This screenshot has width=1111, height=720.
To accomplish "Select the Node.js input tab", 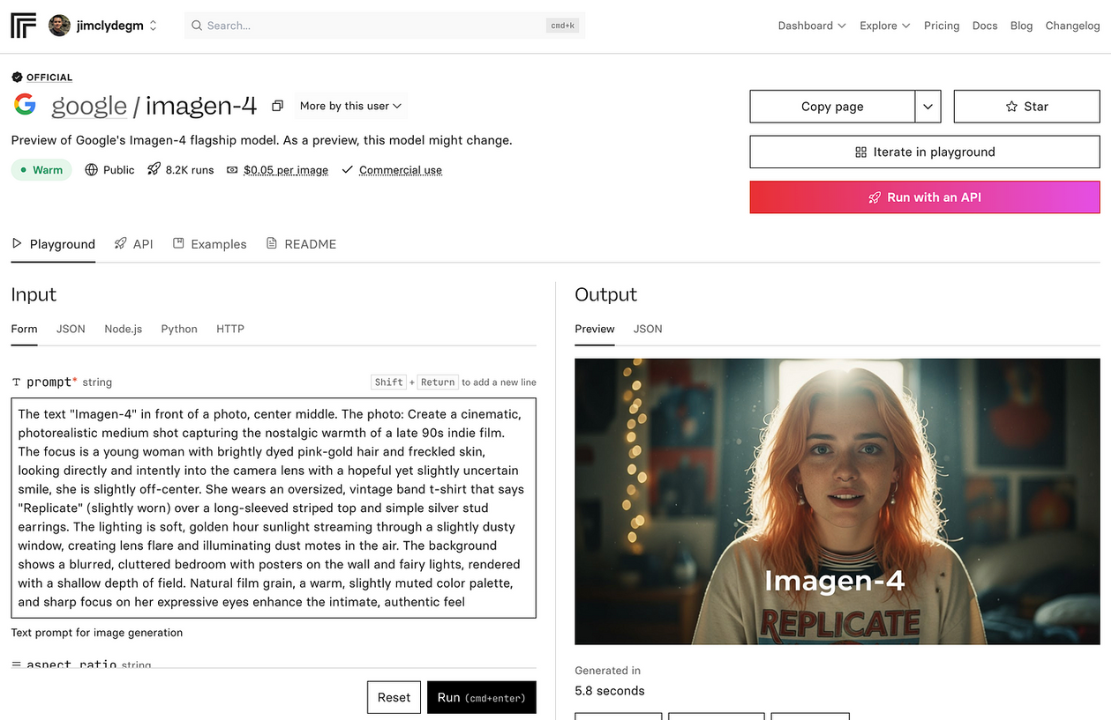I will [x=123, y=329].
